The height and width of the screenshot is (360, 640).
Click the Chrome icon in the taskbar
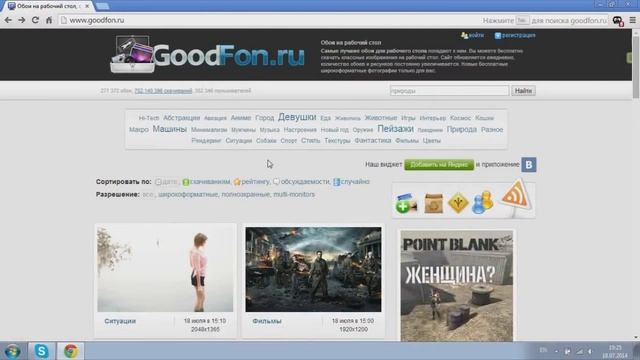[71, 351]
